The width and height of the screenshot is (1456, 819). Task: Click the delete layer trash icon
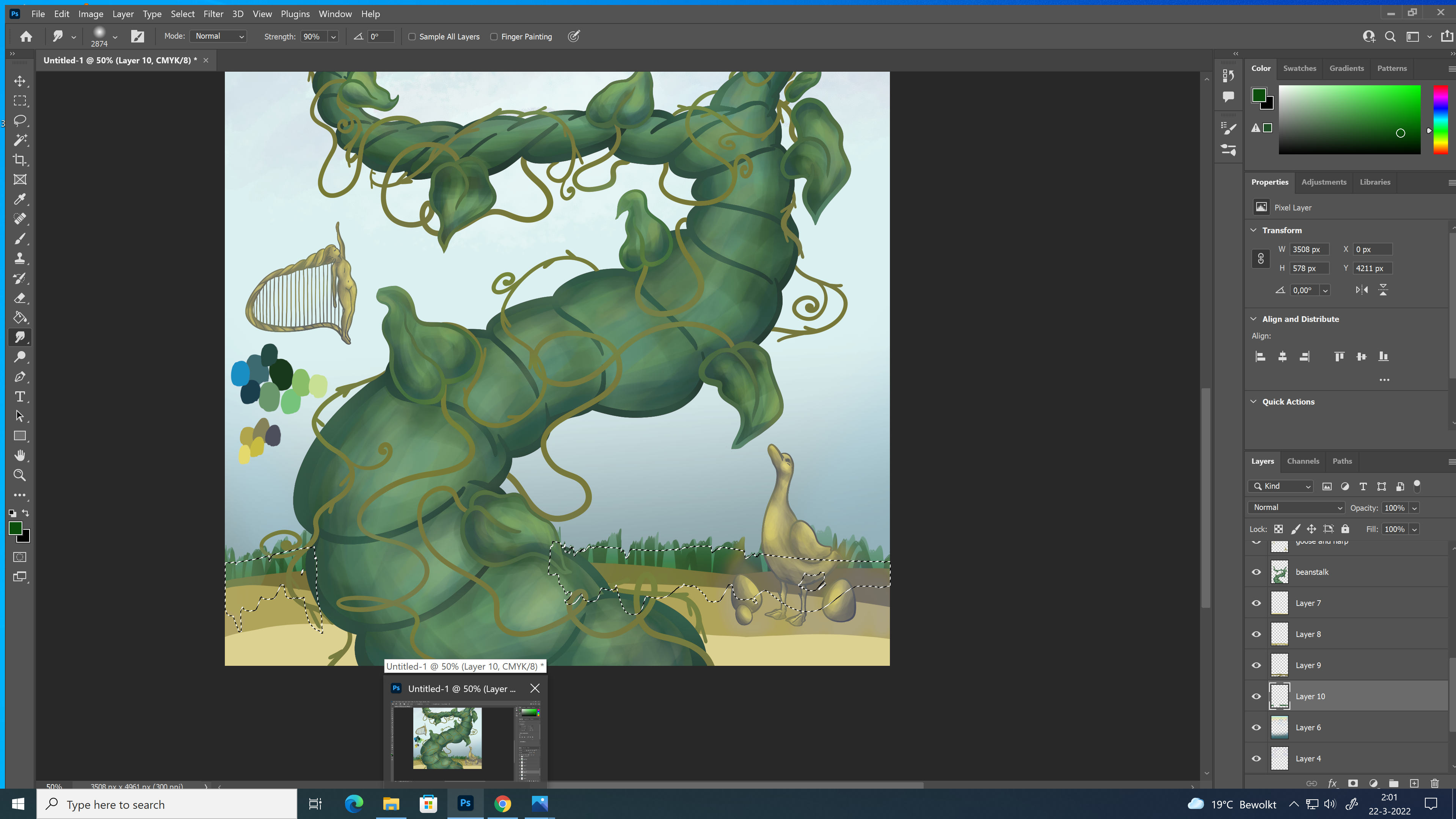click(x=1434, y=783)
